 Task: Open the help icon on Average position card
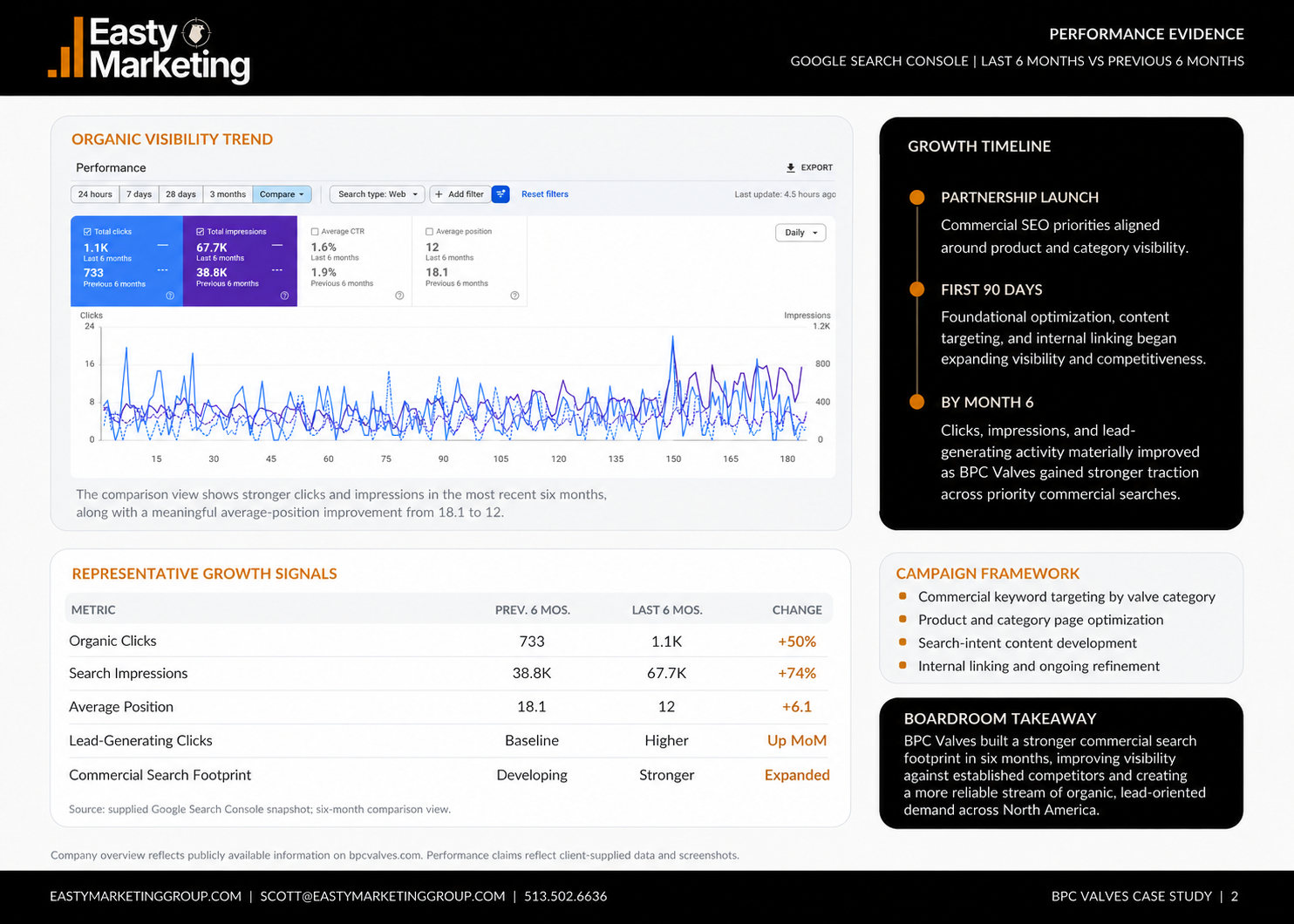pos(514,296)
